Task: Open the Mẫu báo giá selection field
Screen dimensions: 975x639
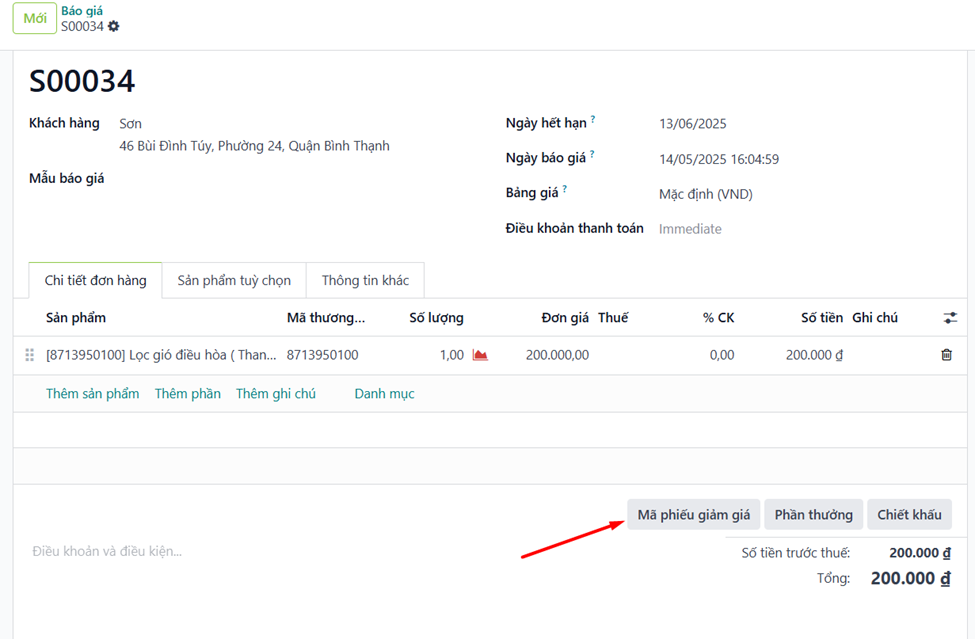Action: click(x=250, y=179)
